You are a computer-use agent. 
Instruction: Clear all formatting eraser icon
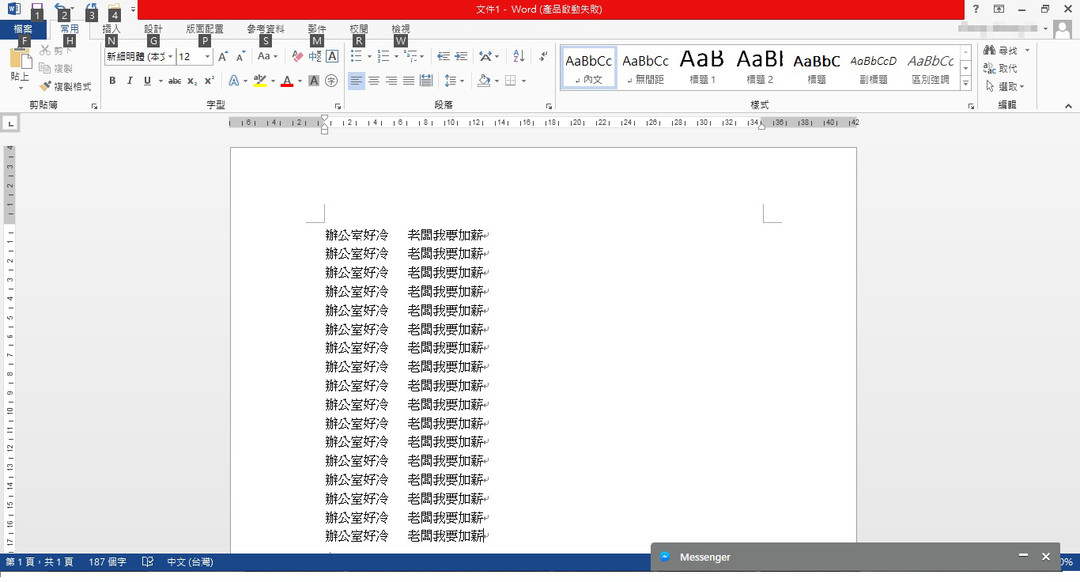pos(297,56)
